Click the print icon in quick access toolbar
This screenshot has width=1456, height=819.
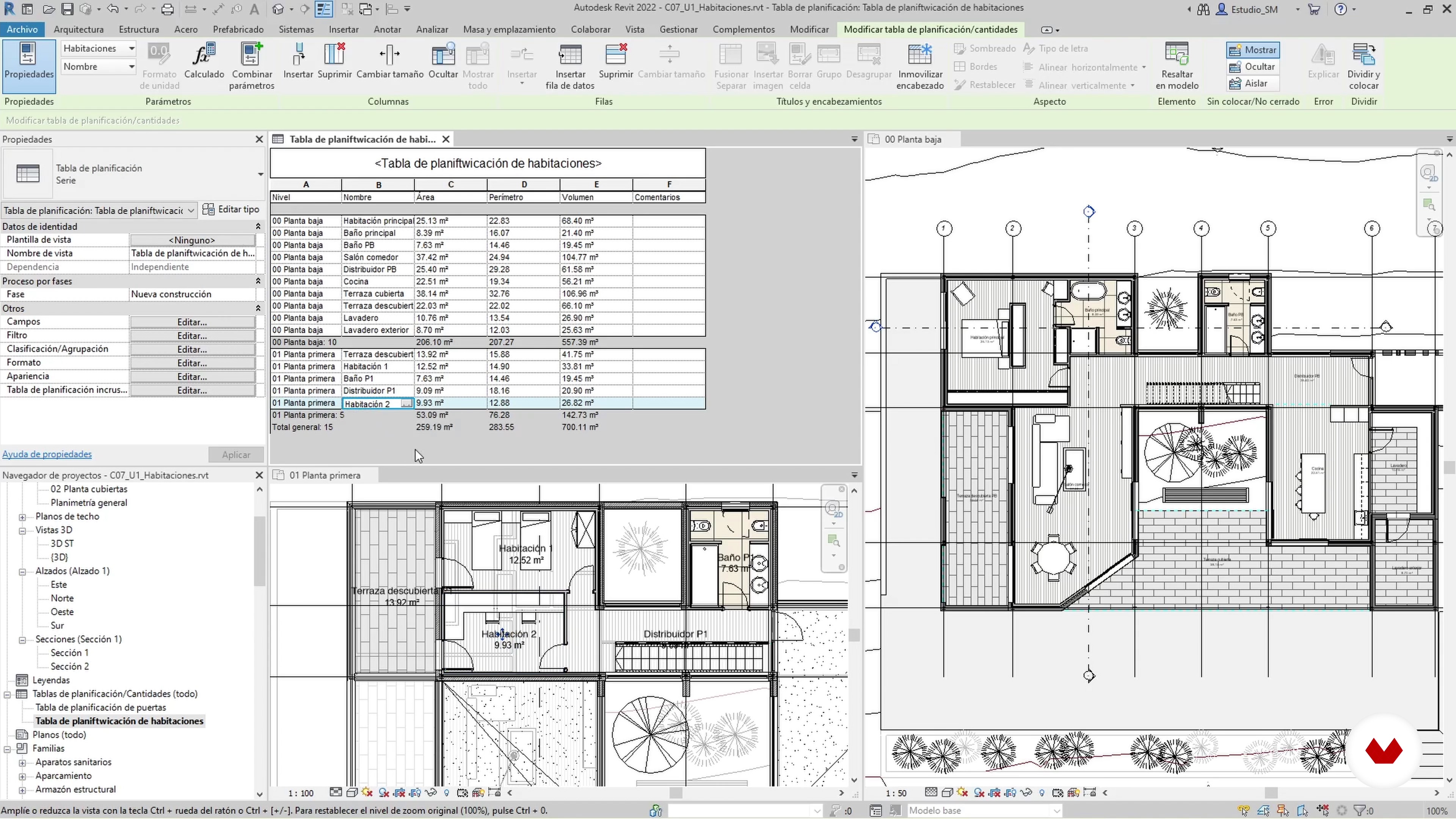coord(167,9)
